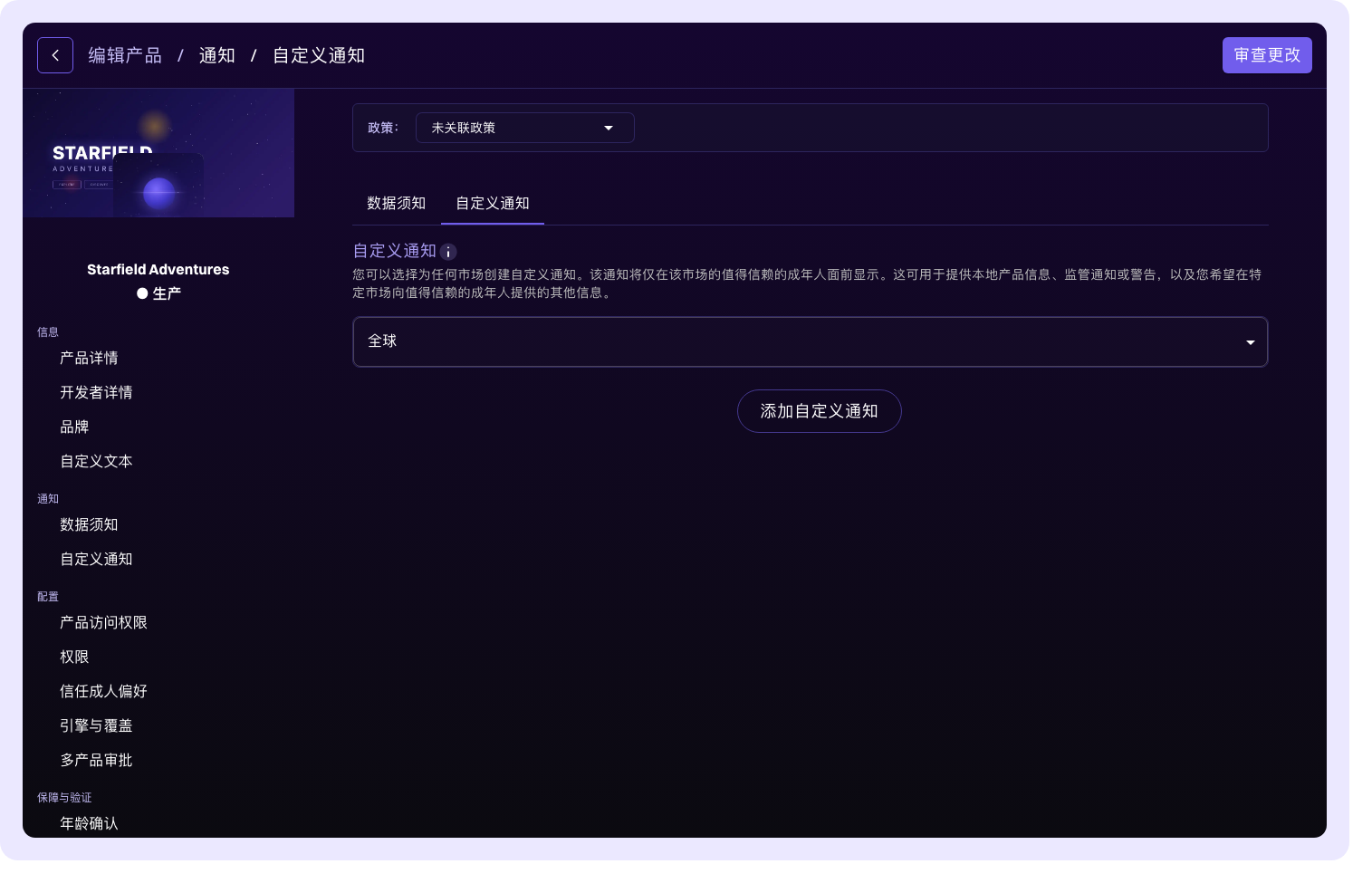Open 产品访问权限 sidebar item
Viewport: 1372px width, 883px height.
click(103, 622)
